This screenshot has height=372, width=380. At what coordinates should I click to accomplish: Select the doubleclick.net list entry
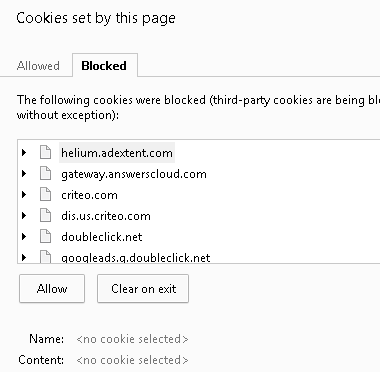(x=102, y=237)
